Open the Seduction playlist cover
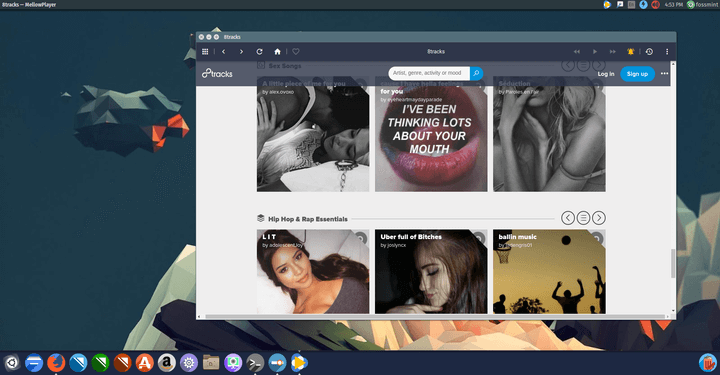Viewport: 720px width, 375px height. pos(549,134)
